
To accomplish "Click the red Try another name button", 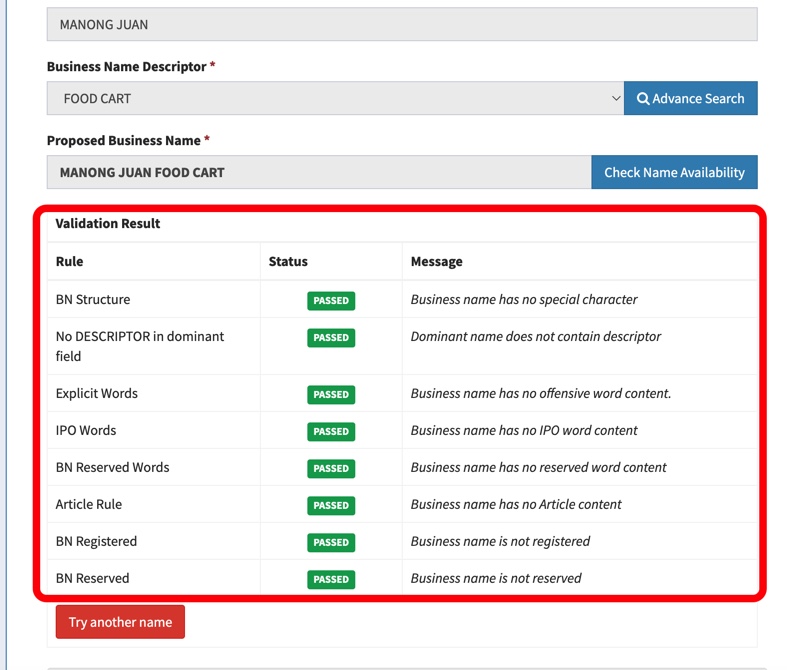I will [x=120, y=622].
